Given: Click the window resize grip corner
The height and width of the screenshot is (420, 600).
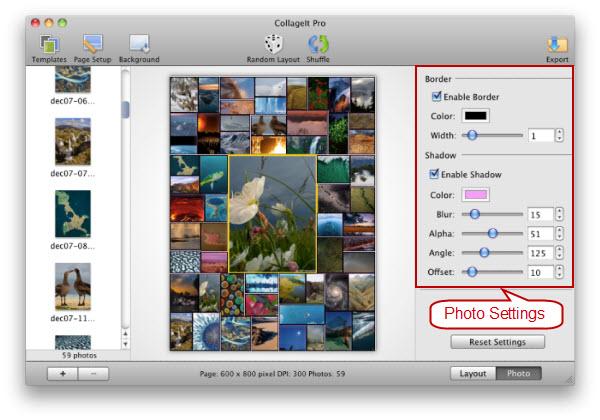Looking at the screenshot, I should pyautogui.click(x=569, y=379).
